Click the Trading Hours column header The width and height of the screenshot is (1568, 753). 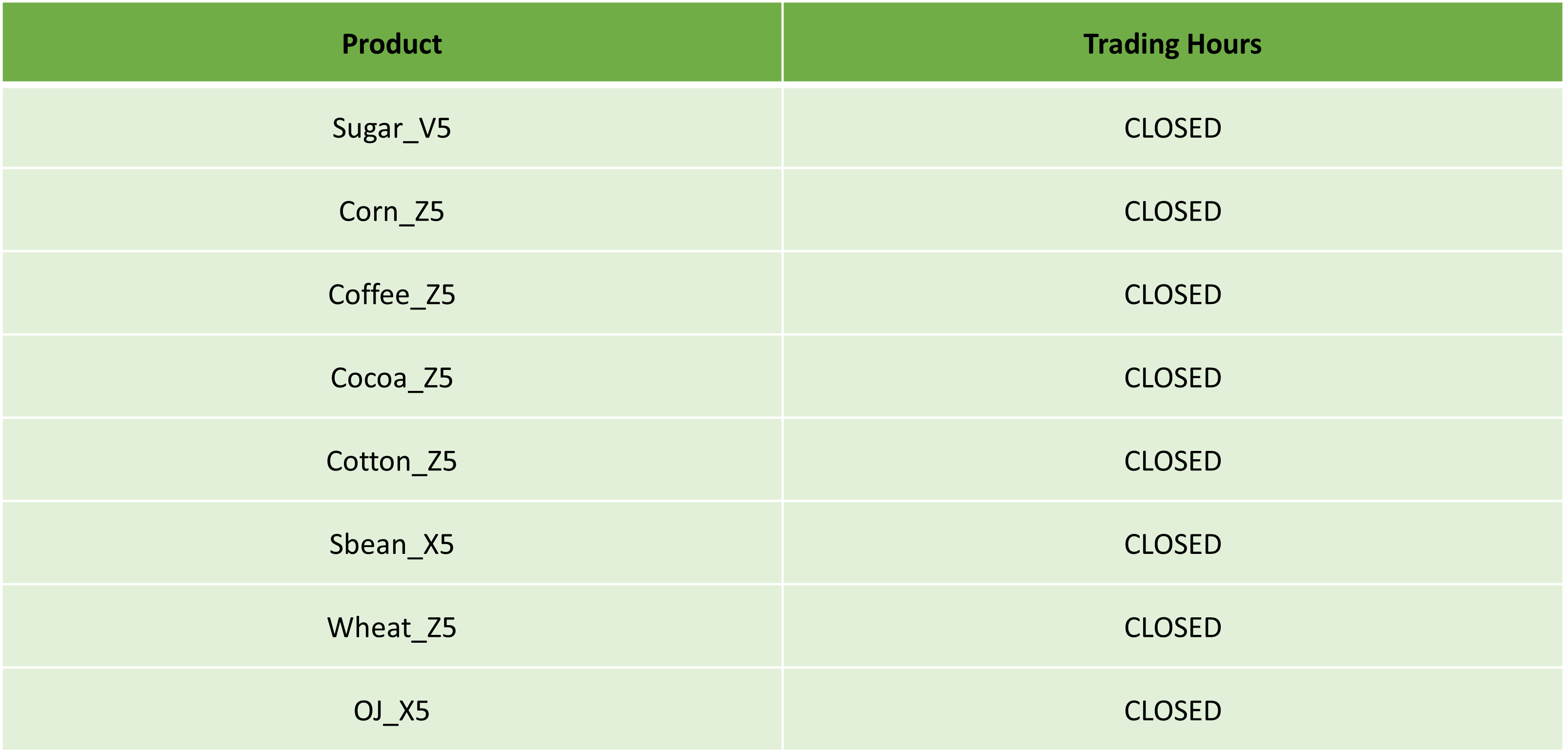tap(1172, 42)
